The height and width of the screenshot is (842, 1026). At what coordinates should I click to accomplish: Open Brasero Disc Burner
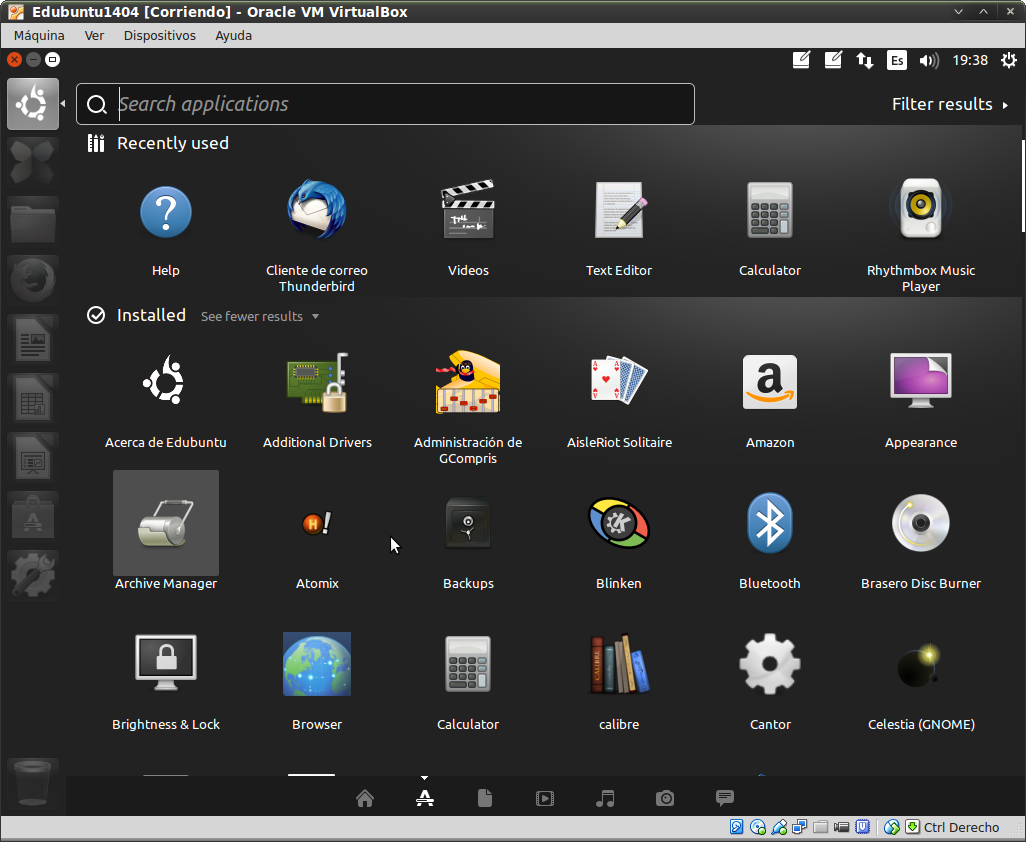tap(920, 523)
